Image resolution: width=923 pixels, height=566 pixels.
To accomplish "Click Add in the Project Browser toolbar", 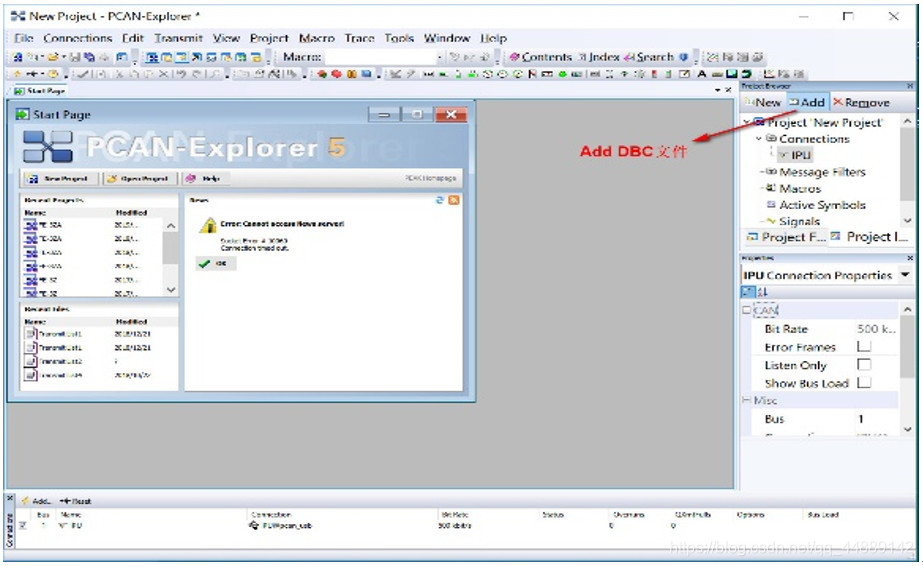I will tap(807, 102).
